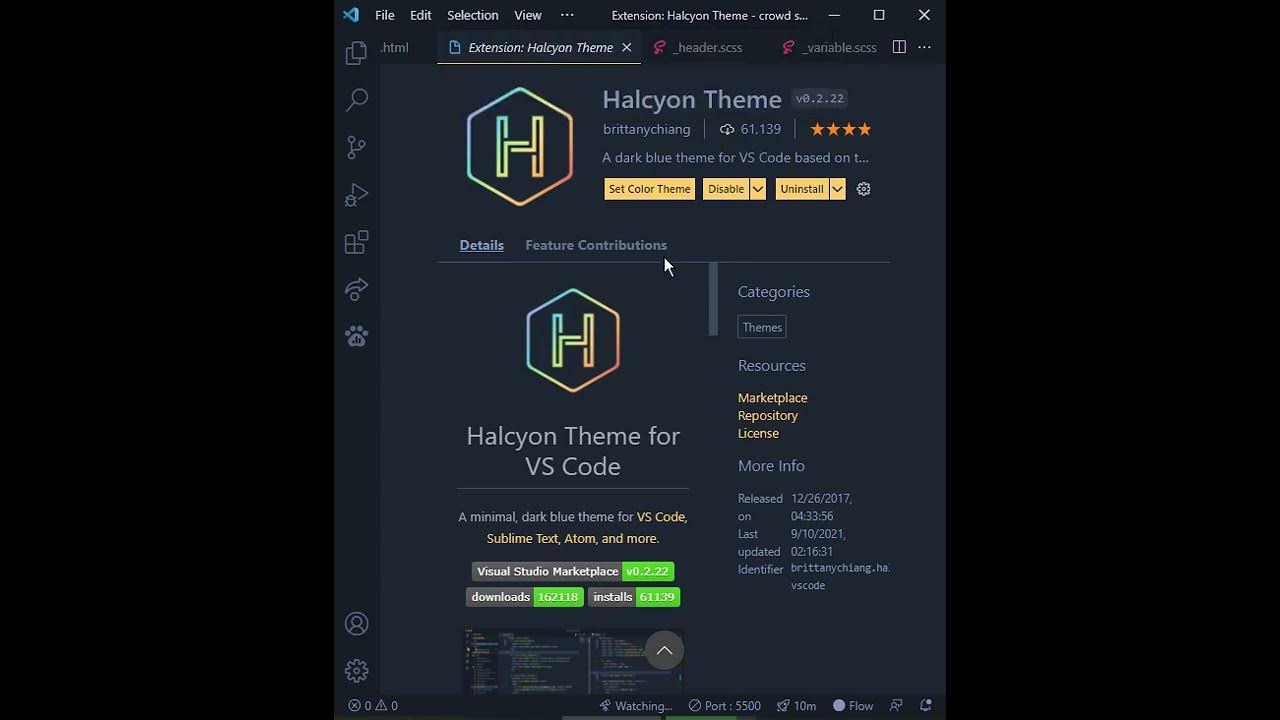Click the README vertical scrollbar

tap(713, 299)
